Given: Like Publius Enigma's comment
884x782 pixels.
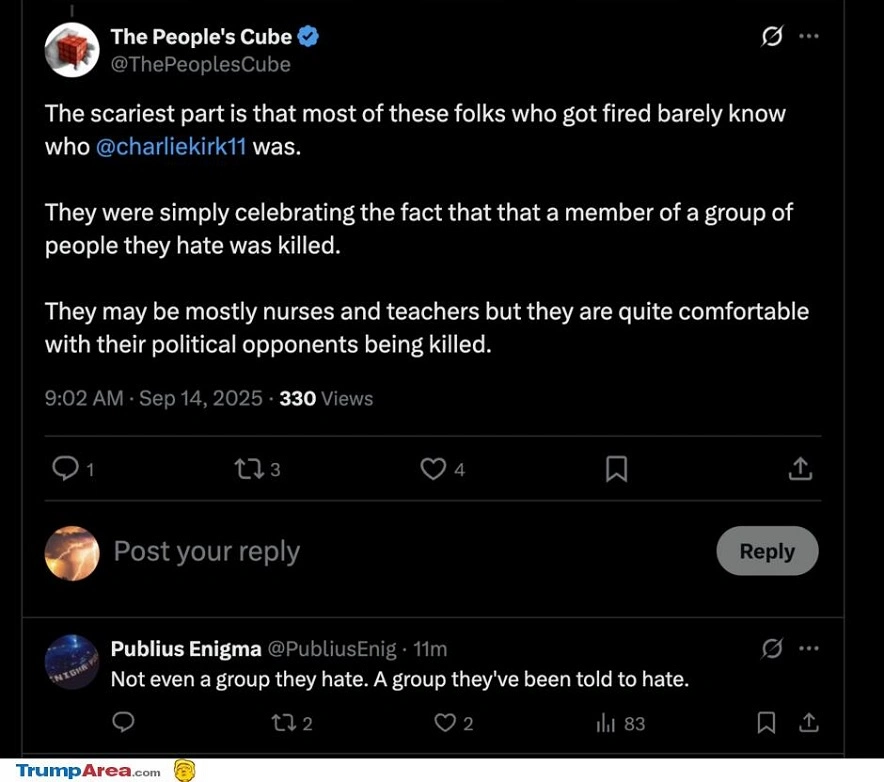Looking at the screenshot, I should [446, 722].
